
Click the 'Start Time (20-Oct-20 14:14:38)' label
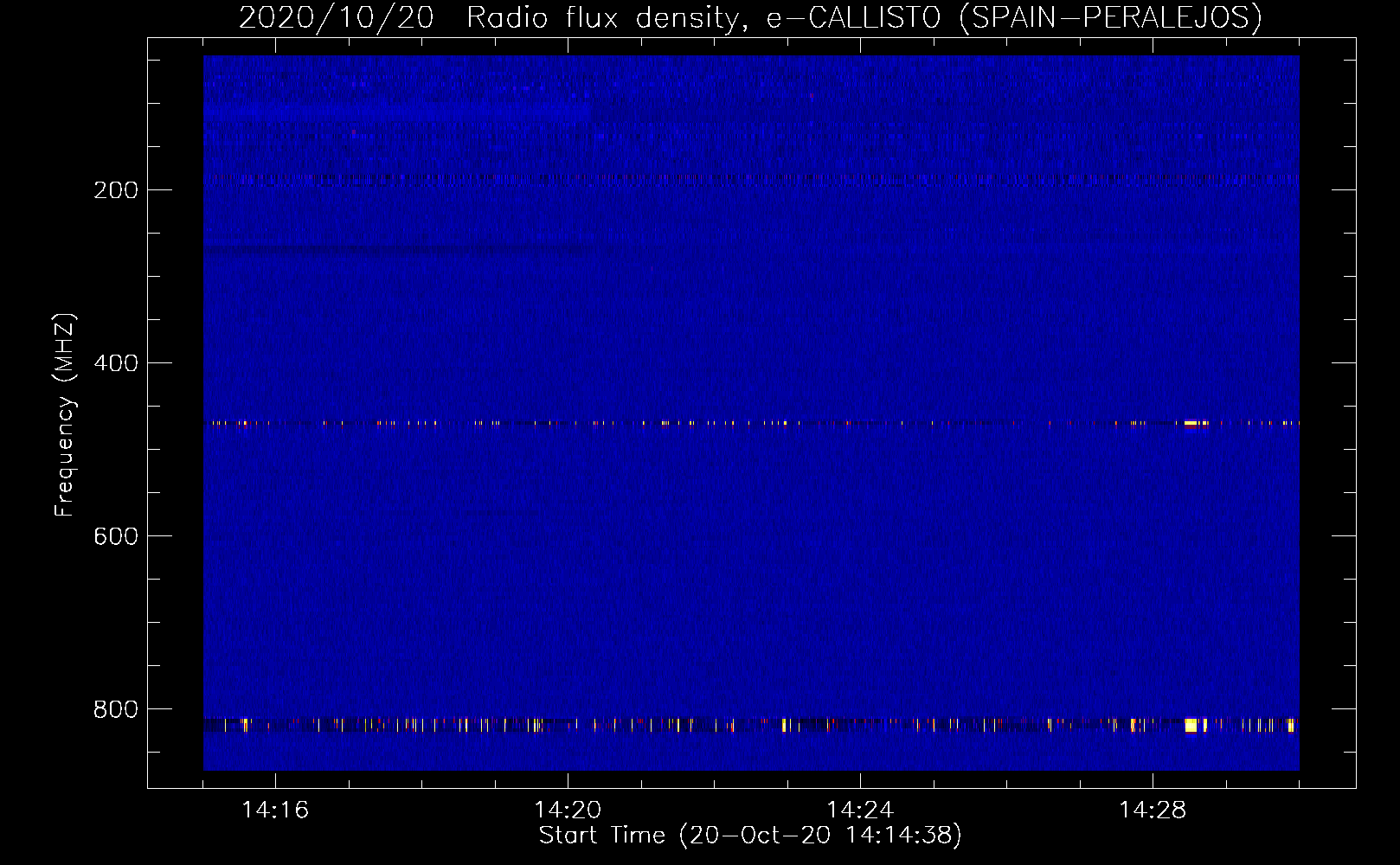(750, 836)
